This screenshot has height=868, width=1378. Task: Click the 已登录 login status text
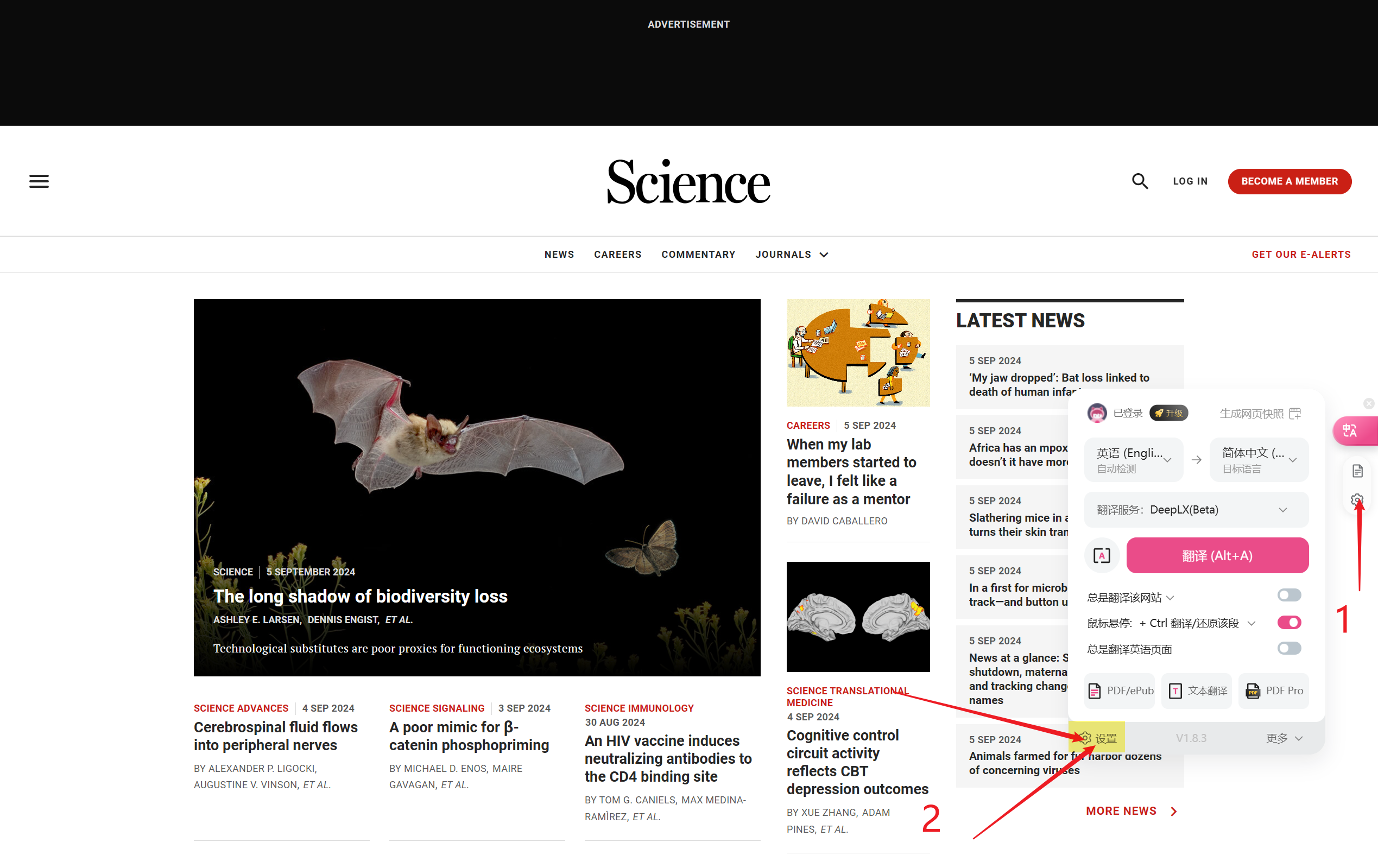click(x=1127, y=413)
